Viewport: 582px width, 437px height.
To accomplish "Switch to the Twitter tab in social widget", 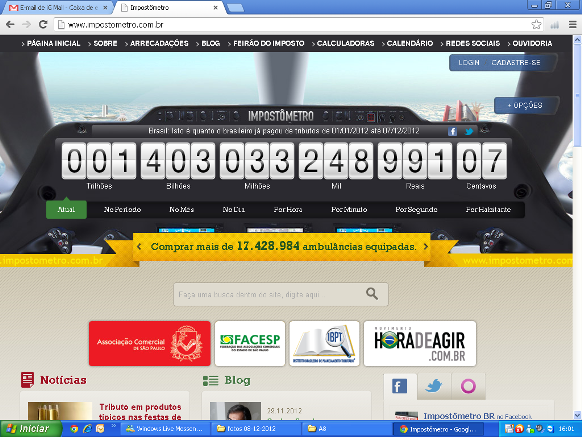I will 434,386.
